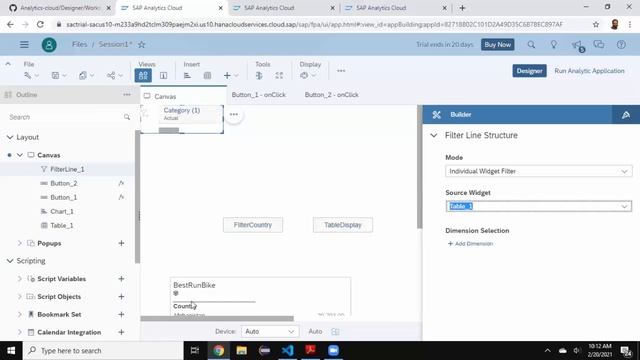Collapse the toolbar with the caret

8,64
